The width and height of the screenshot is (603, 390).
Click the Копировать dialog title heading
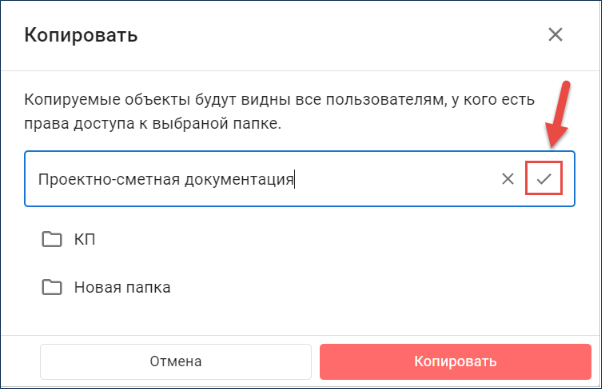coord(81,35)
